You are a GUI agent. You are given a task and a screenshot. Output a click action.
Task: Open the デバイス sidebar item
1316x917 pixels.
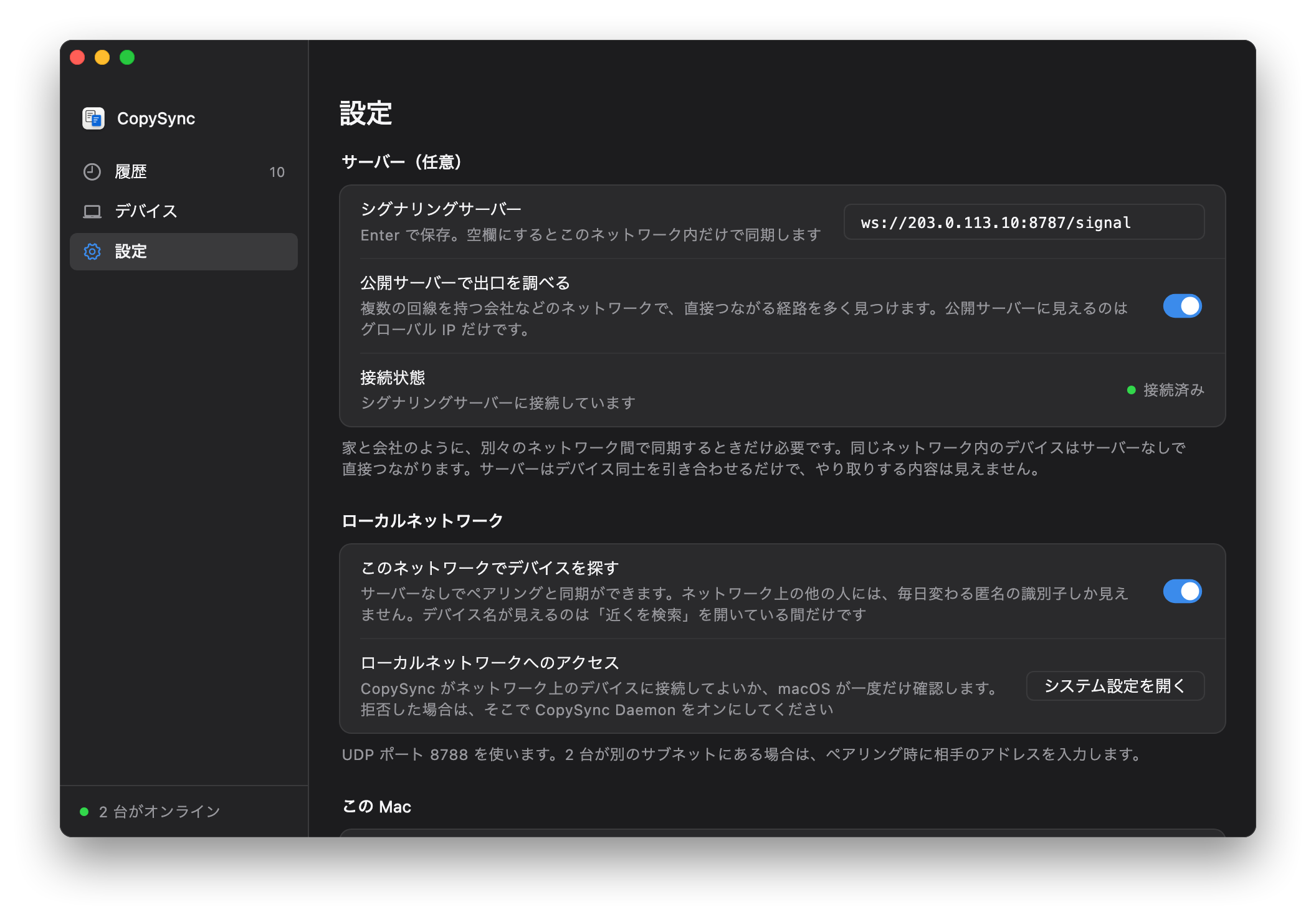click(184, 212)
